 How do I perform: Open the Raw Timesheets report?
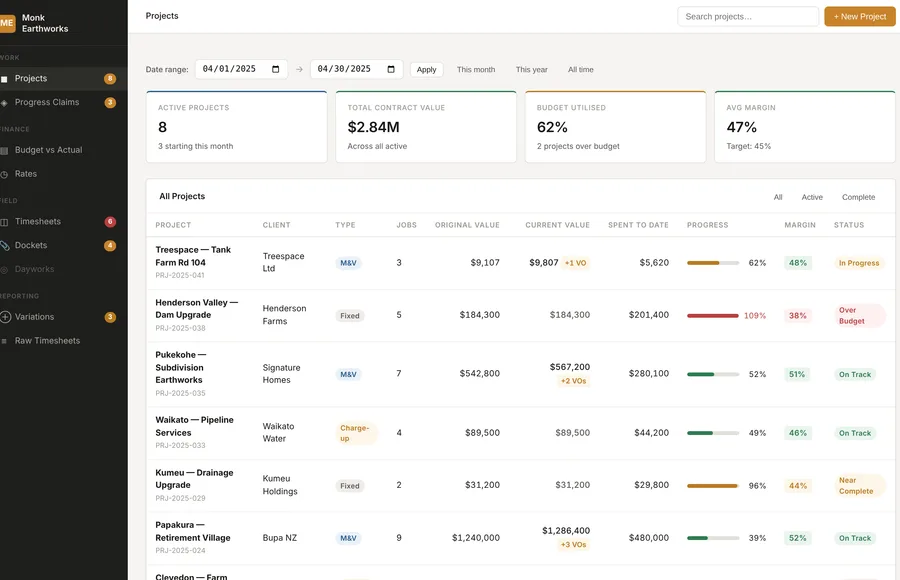coord(64,341)
